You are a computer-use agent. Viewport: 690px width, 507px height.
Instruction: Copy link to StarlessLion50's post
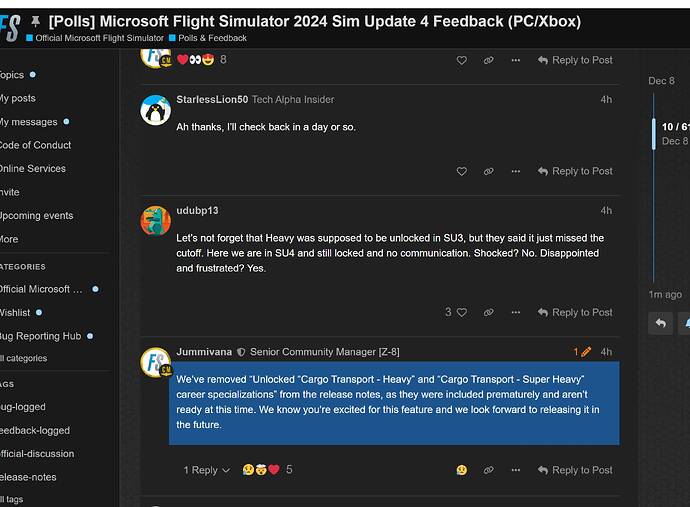[489, 171]
